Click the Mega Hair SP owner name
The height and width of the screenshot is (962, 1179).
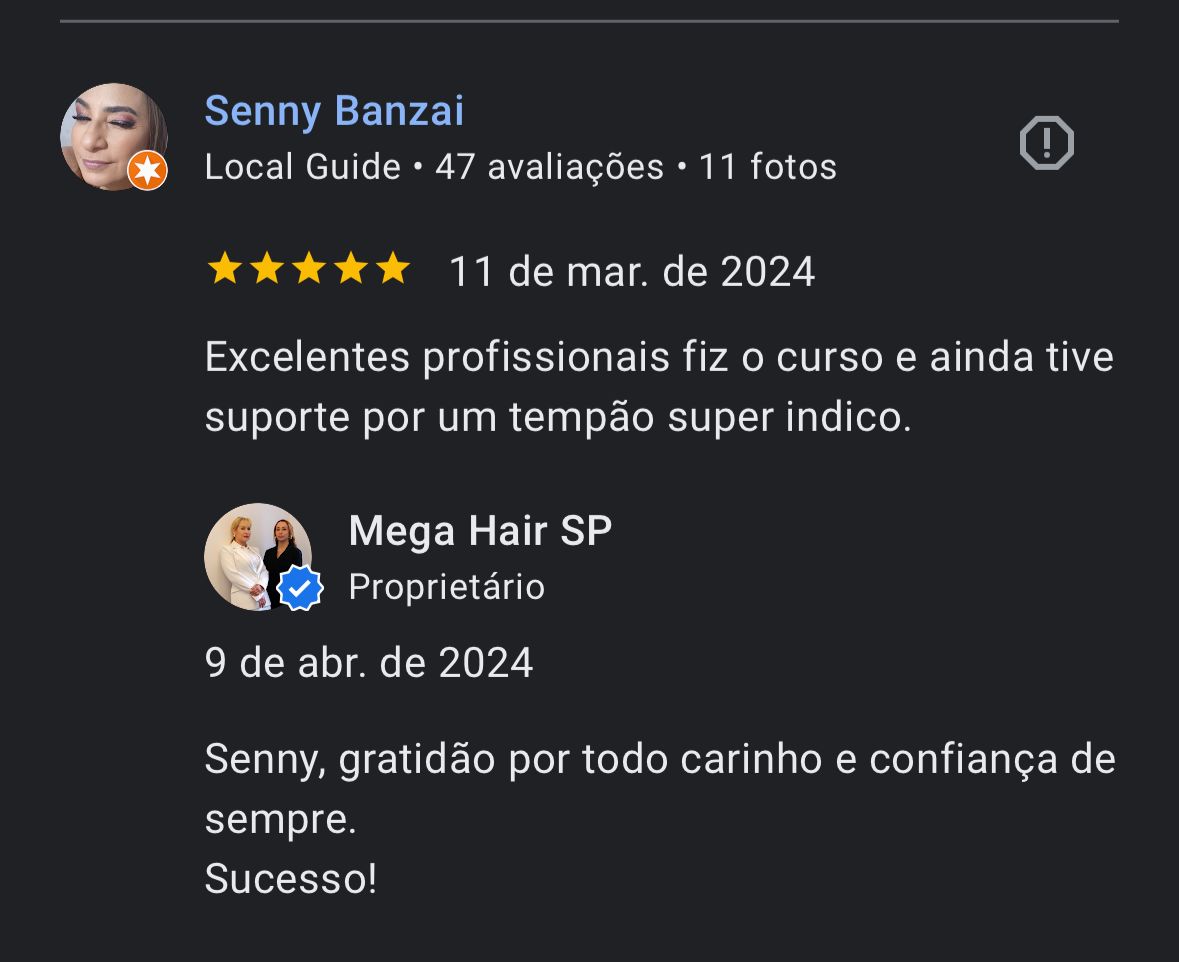pyautogui.click(x=480, y=531)
